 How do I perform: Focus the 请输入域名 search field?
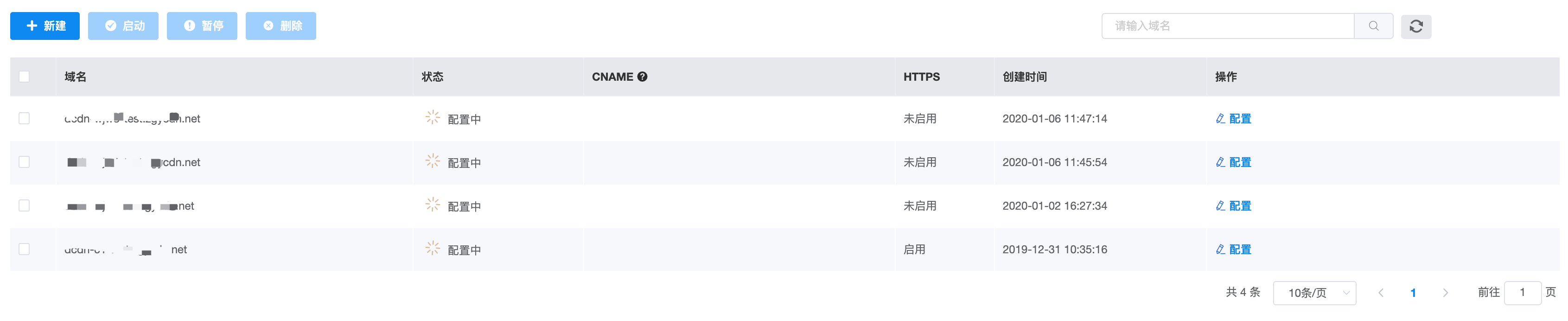pyautogui.click(x=1227, y=26)
